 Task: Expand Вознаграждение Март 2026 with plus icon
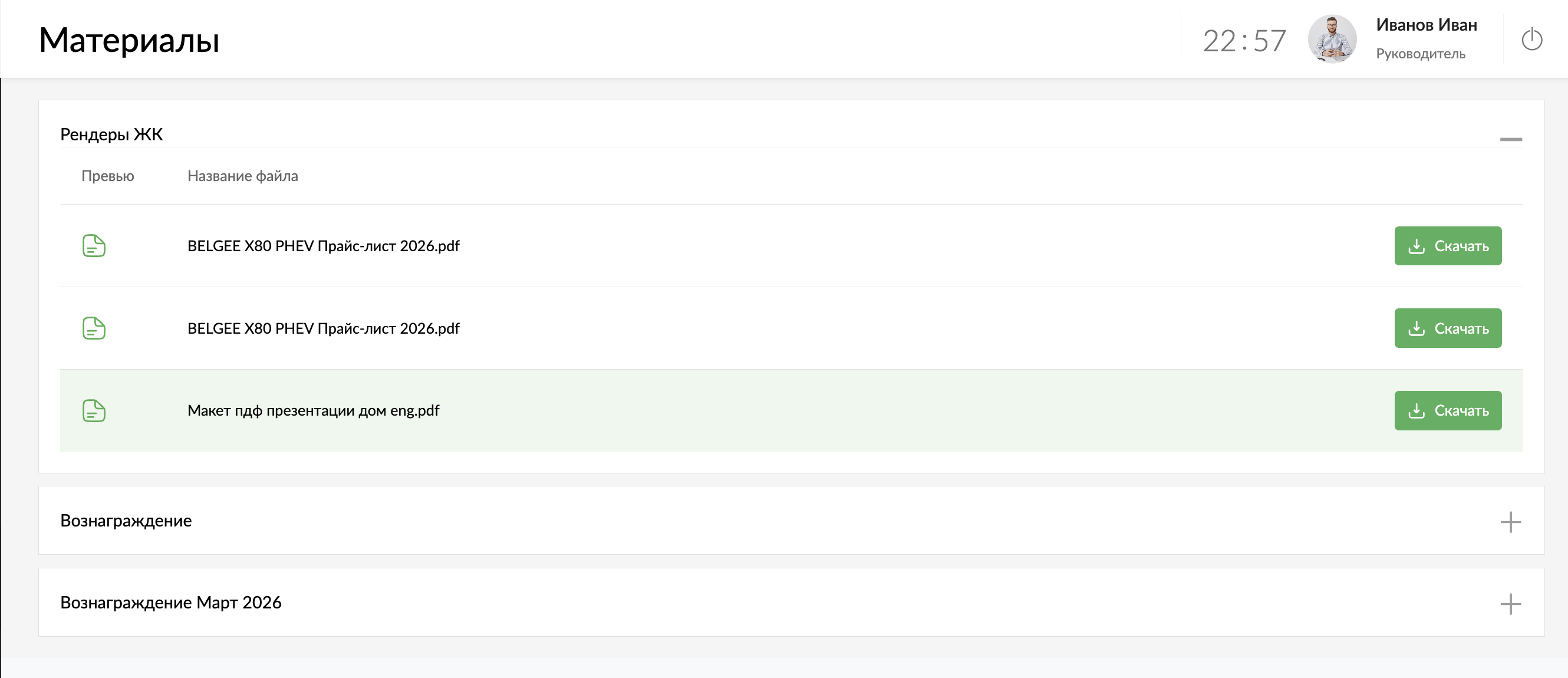(1510, 604)
